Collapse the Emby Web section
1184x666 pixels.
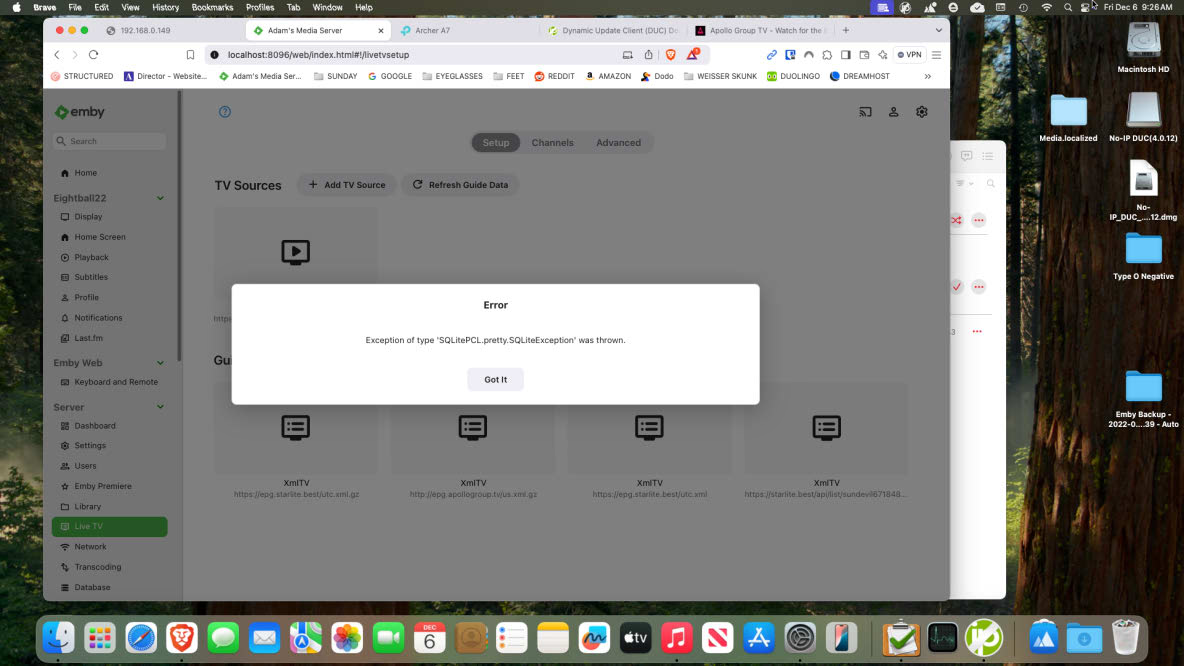159,362
